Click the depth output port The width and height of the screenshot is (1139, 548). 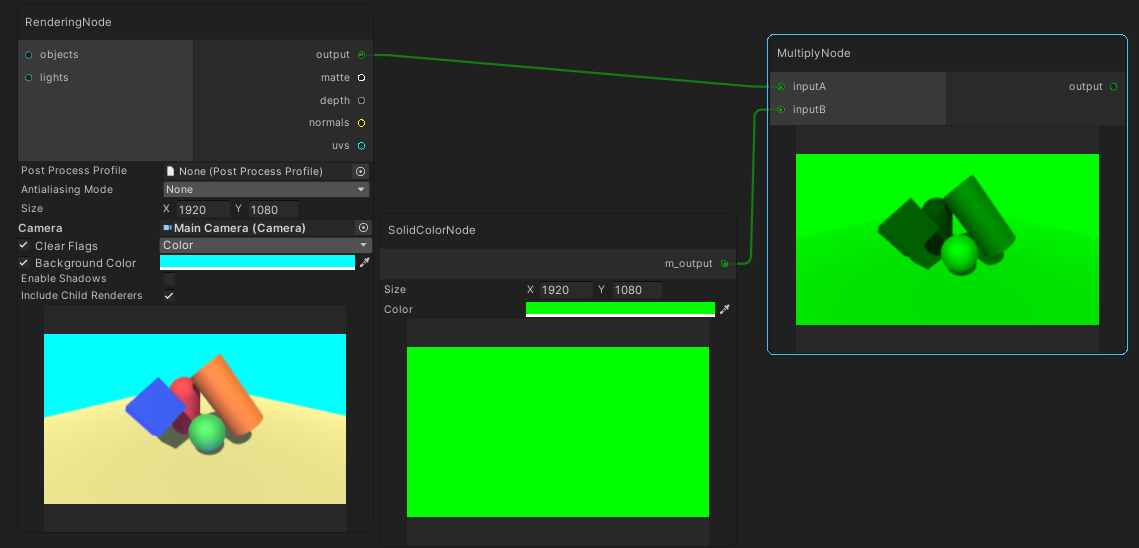click(x=361, y=100)
